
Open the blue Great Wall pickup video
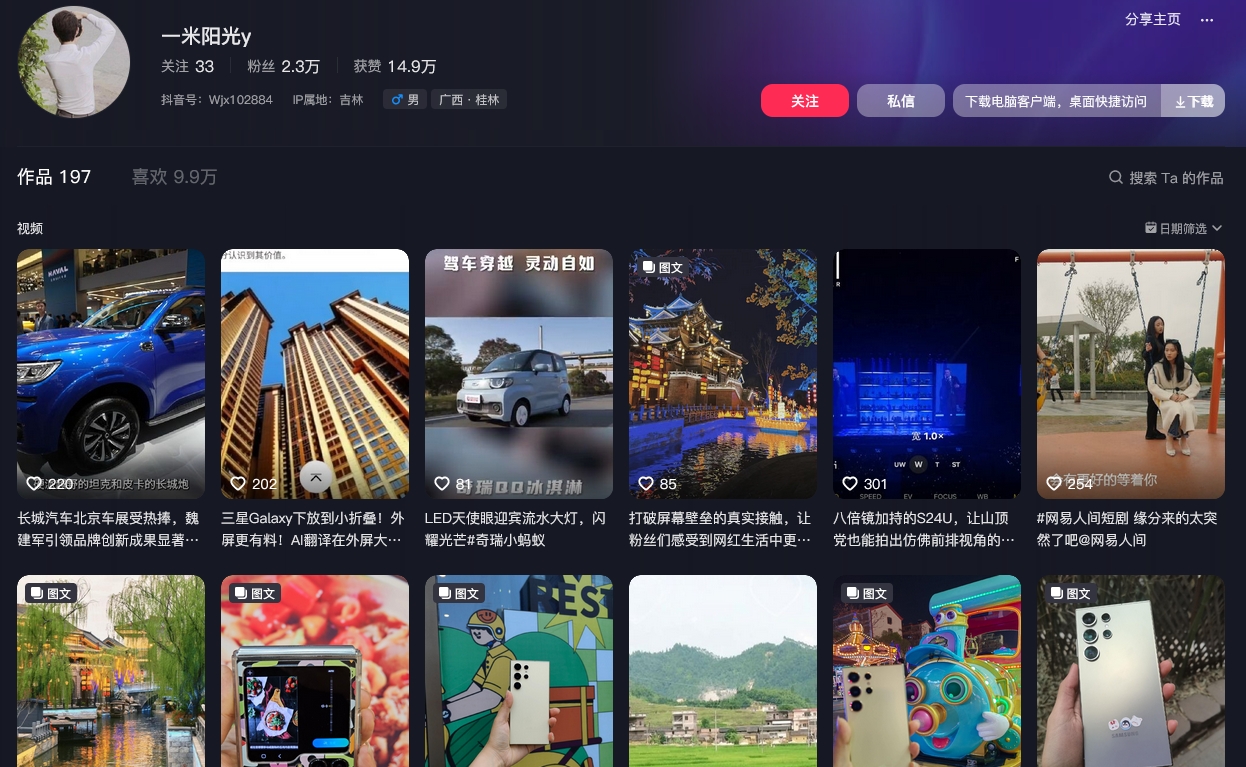[111, 374]
